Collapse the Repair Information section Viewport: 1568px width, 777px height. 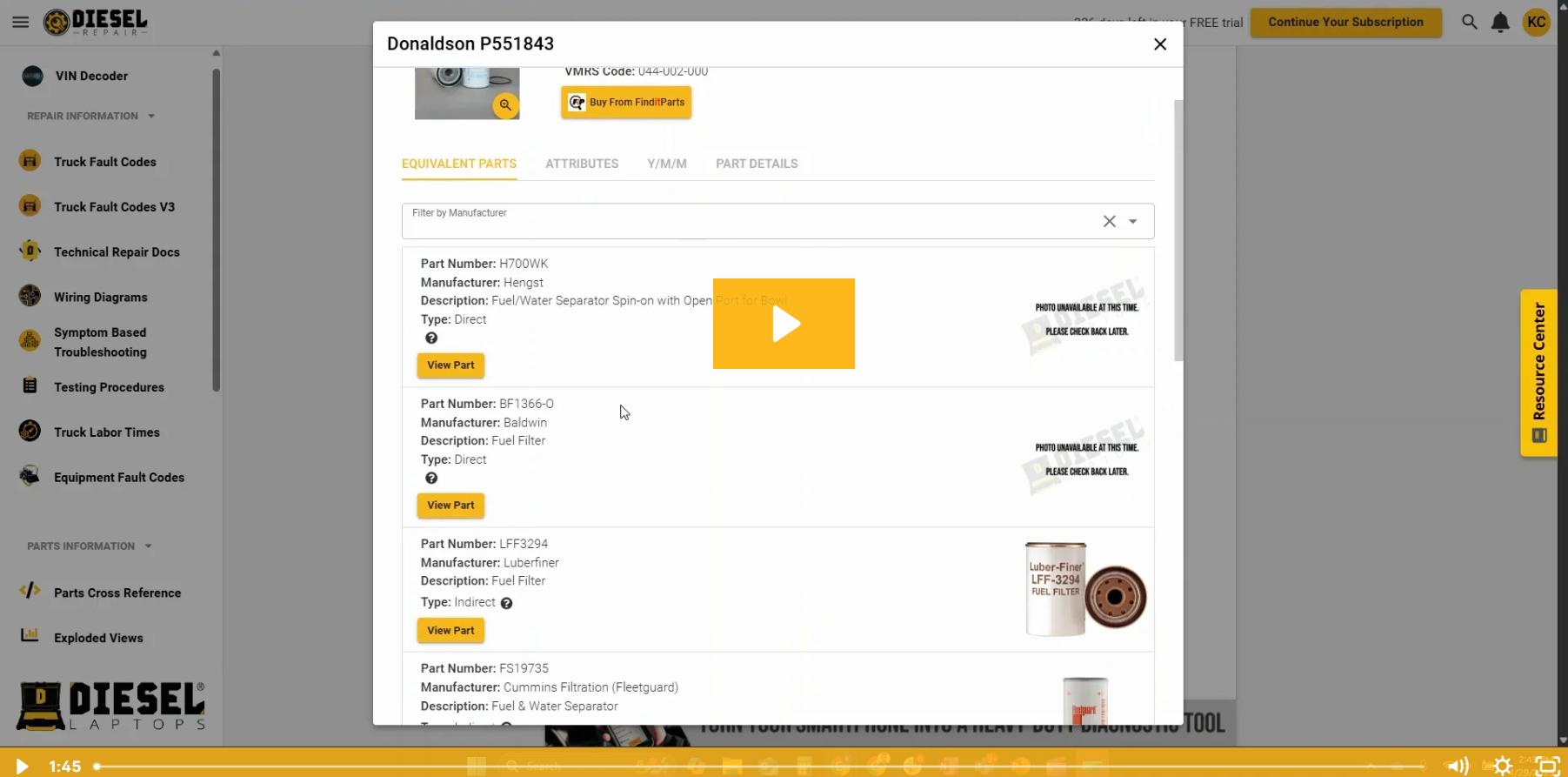pyautogui.click(x=91, y=116)
